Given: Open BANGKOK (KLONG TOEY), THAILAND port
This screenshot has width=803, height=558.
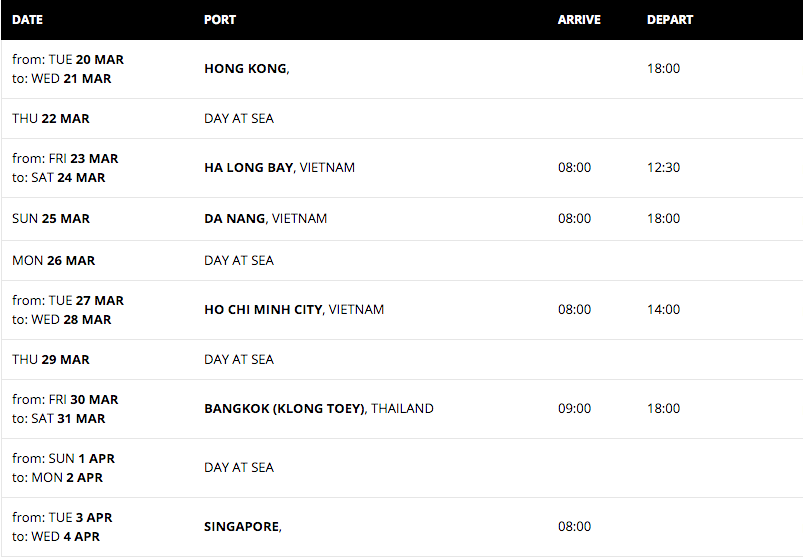Looking at the screenshot, I should point(319,409).
